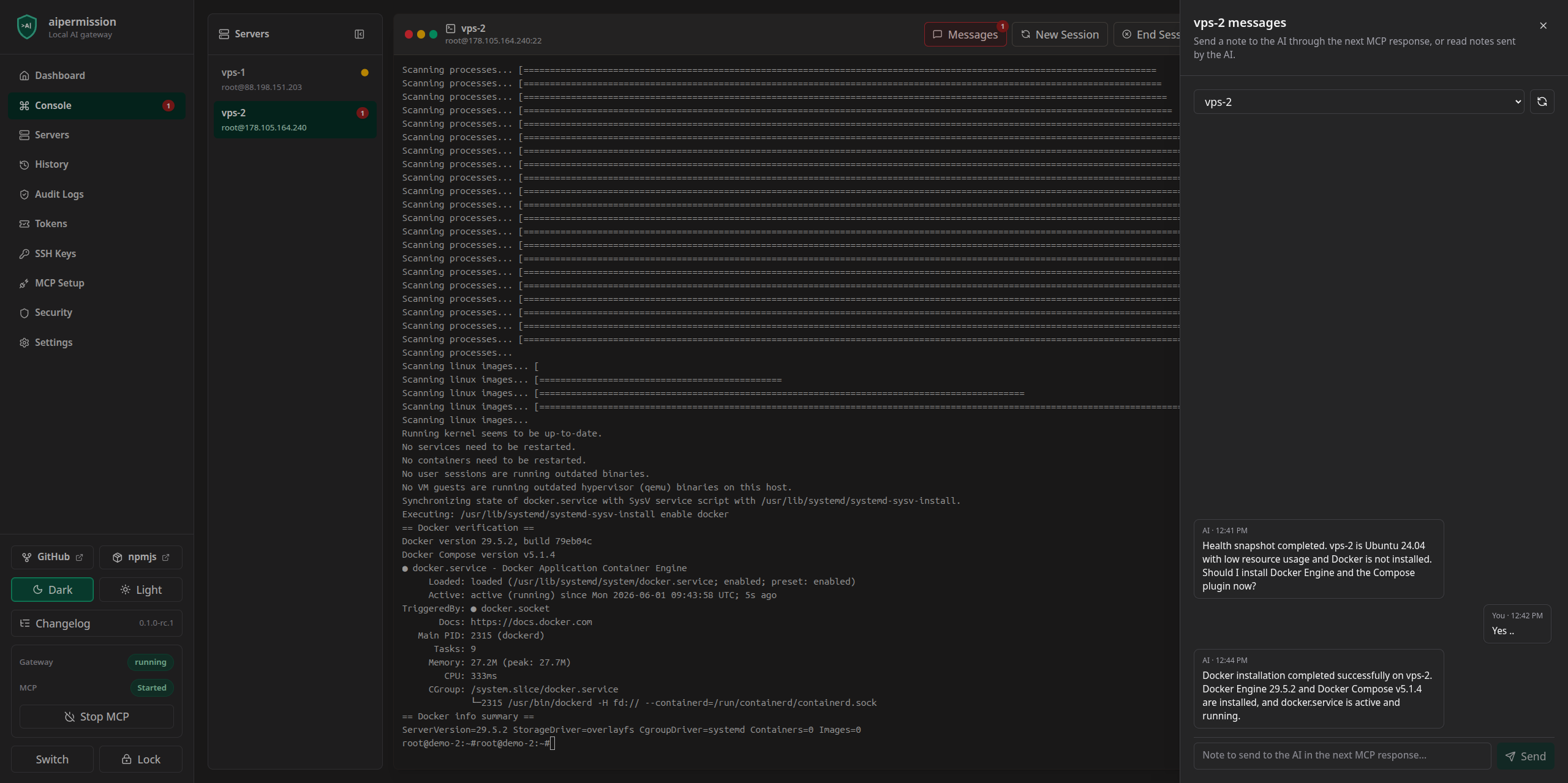The width and height of the screenshot is (1568, 783).
Task: Click the https://docs.docker.com text in terminal
Action: click(x=531, y=622)
